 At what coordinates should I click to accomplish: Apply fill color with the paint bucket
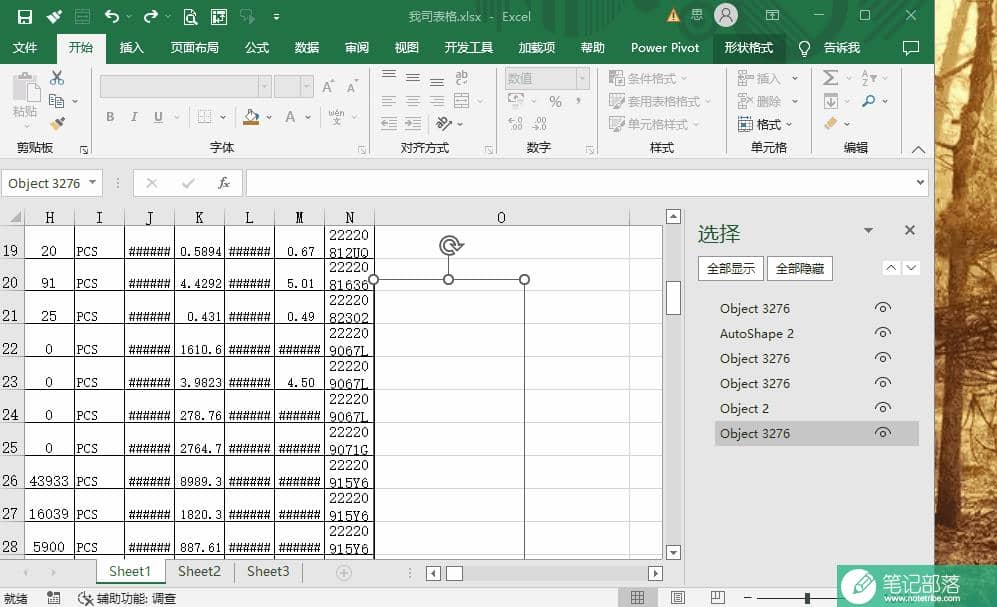click(251, 117)
